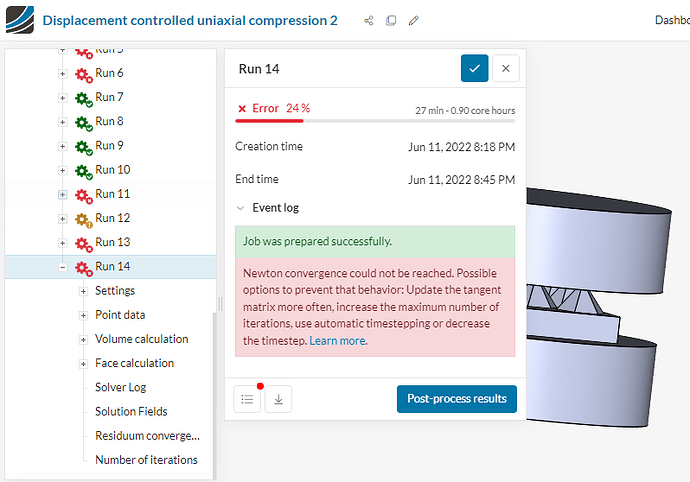This screenshot has height=482, width=690.
Task: Open the Number of iterations plot
Action: (146, 460)
